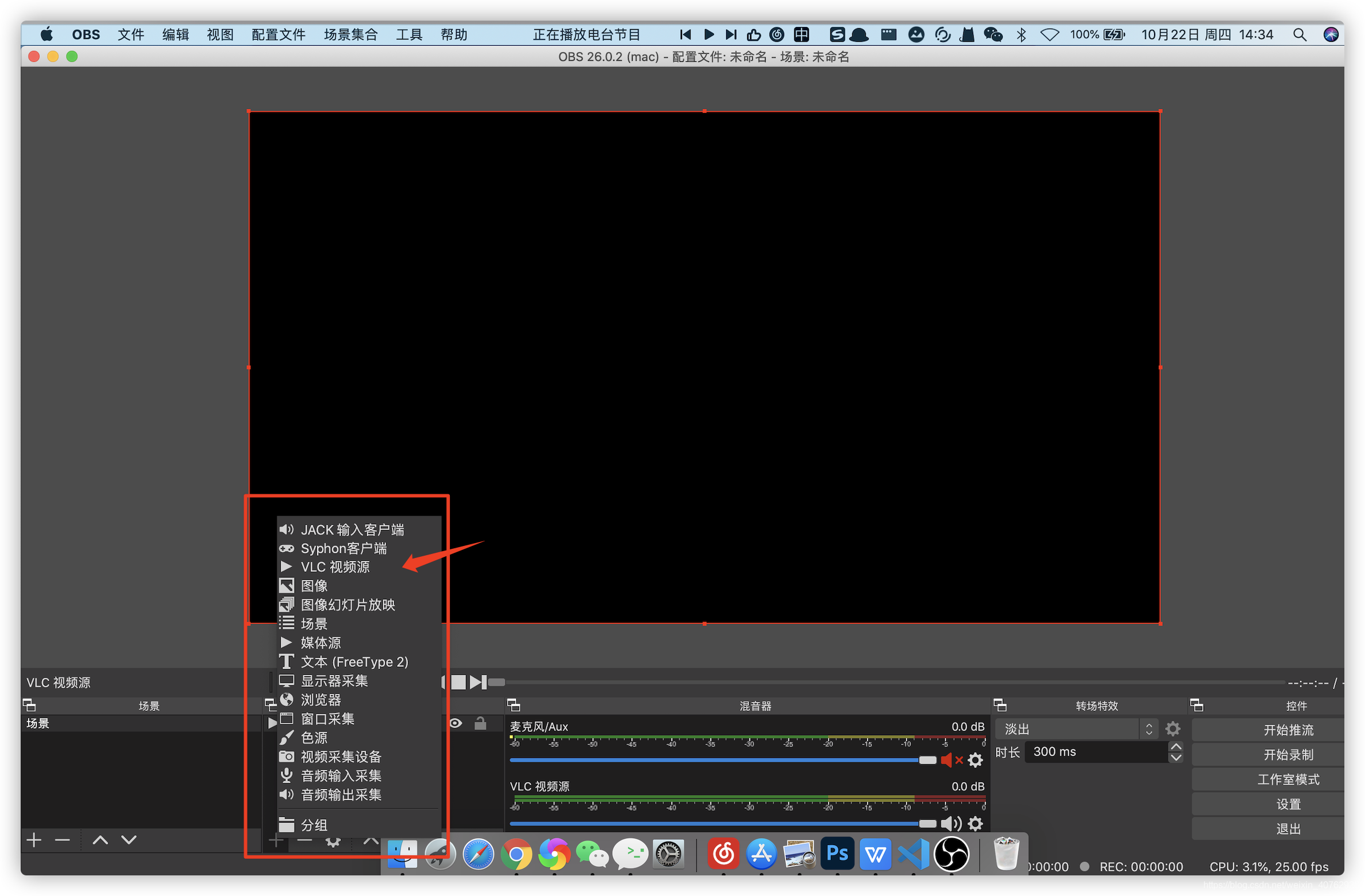1365x896 pixels.
Task: Select VLC 视频源 from sources menu
Action: pyautogui.click(x=335, y=567)
